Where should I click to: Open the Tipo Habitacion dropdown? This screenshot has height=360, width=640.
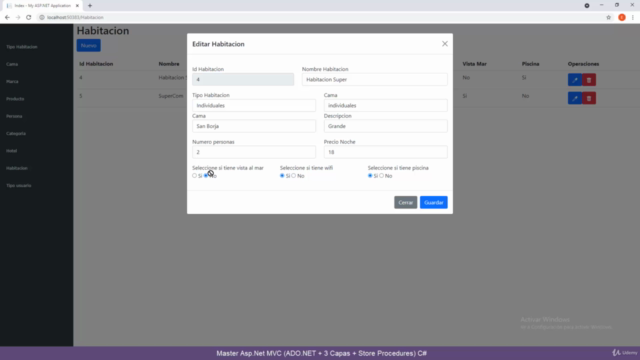[254, 105]
